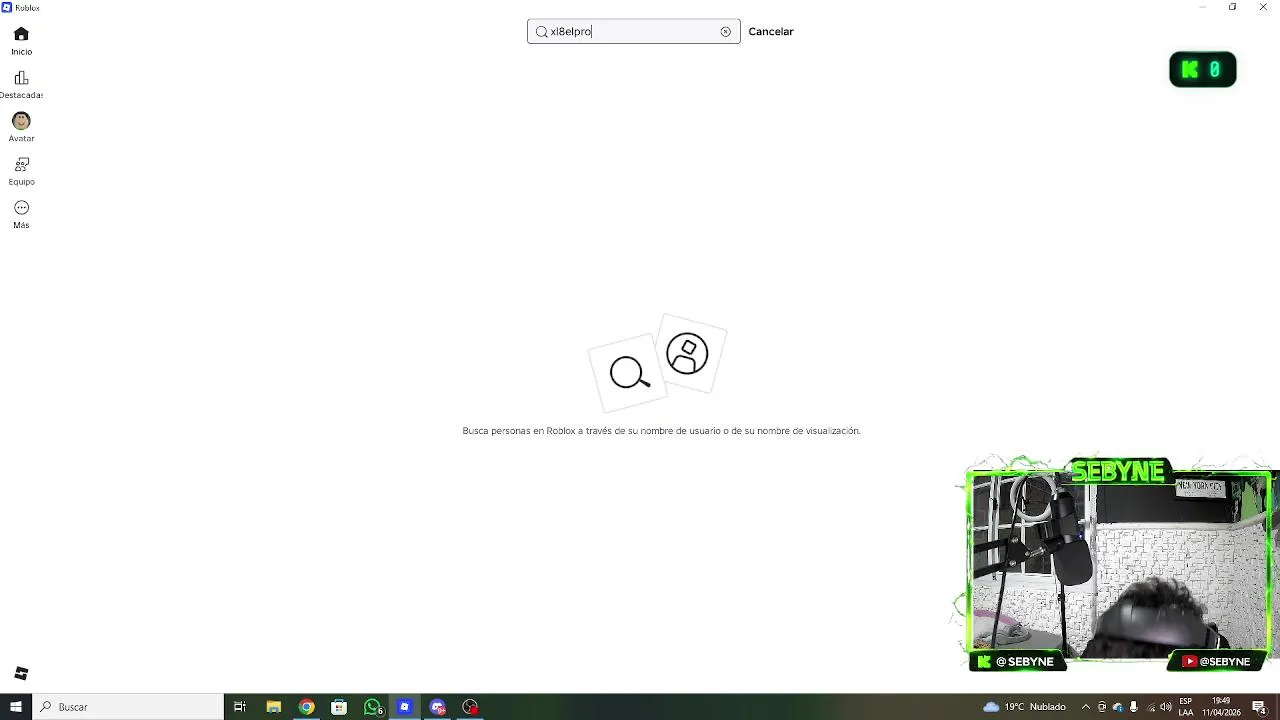Go to Inicio in Roblox sidebar

click(21, 41)
